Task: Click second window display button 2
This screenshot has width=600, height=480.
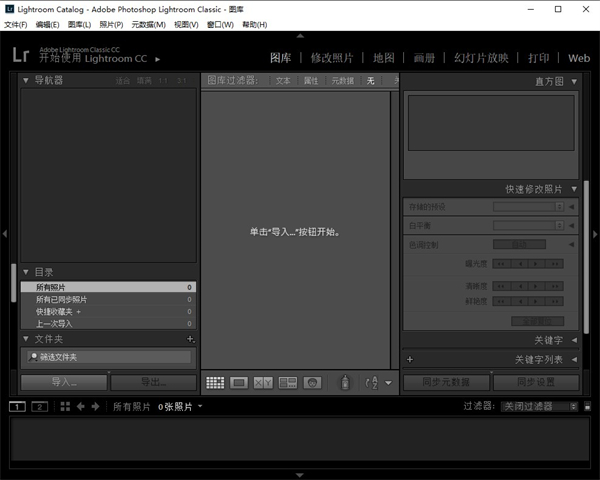Action: (x=39, y=407)
